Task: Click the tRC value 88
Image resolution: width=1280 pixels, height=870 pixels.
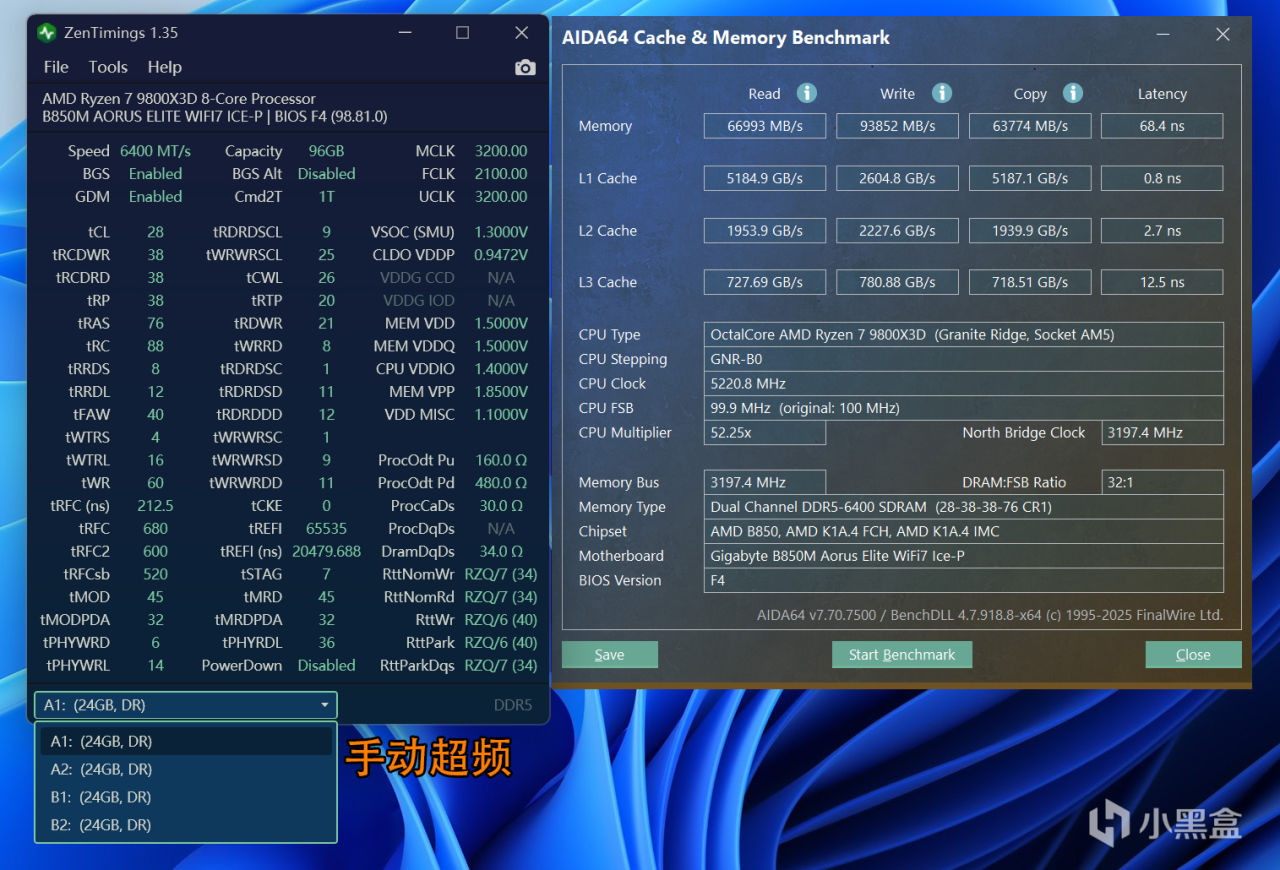Action: 155,346
